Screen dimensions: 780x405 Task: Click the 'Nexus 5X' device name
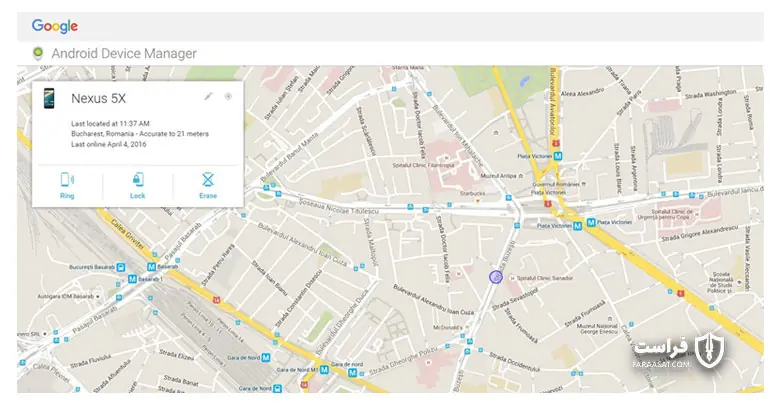click(x=98, y=98)
